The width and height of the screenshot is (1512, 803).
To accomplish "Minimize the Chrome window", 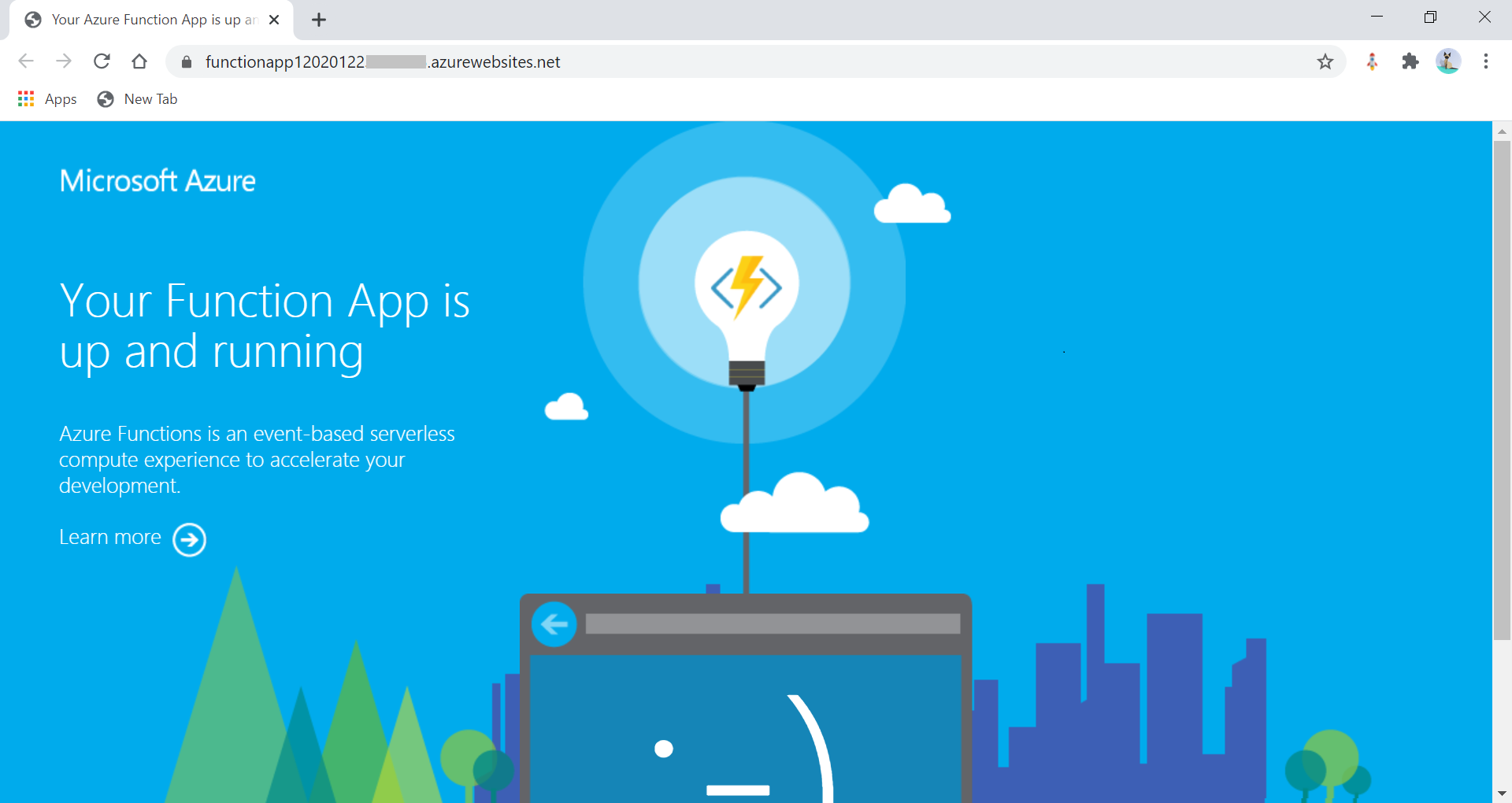I will [1377, 17].
